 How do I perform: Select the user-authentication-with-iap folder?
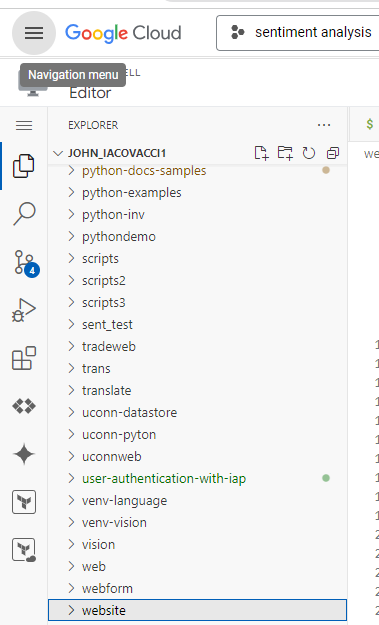[x=198, y=478]
